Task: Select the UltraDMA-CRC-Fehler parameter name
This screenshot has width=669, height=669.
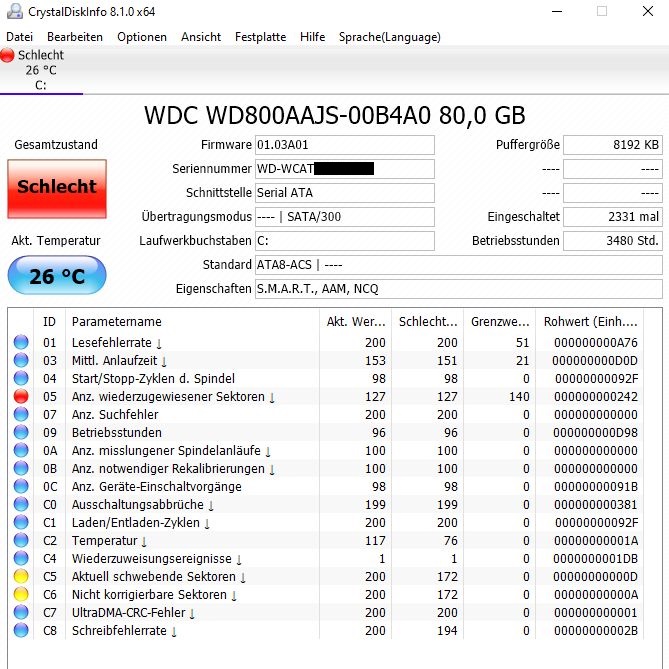Action: pyautogui.click(x=128, y=612)
